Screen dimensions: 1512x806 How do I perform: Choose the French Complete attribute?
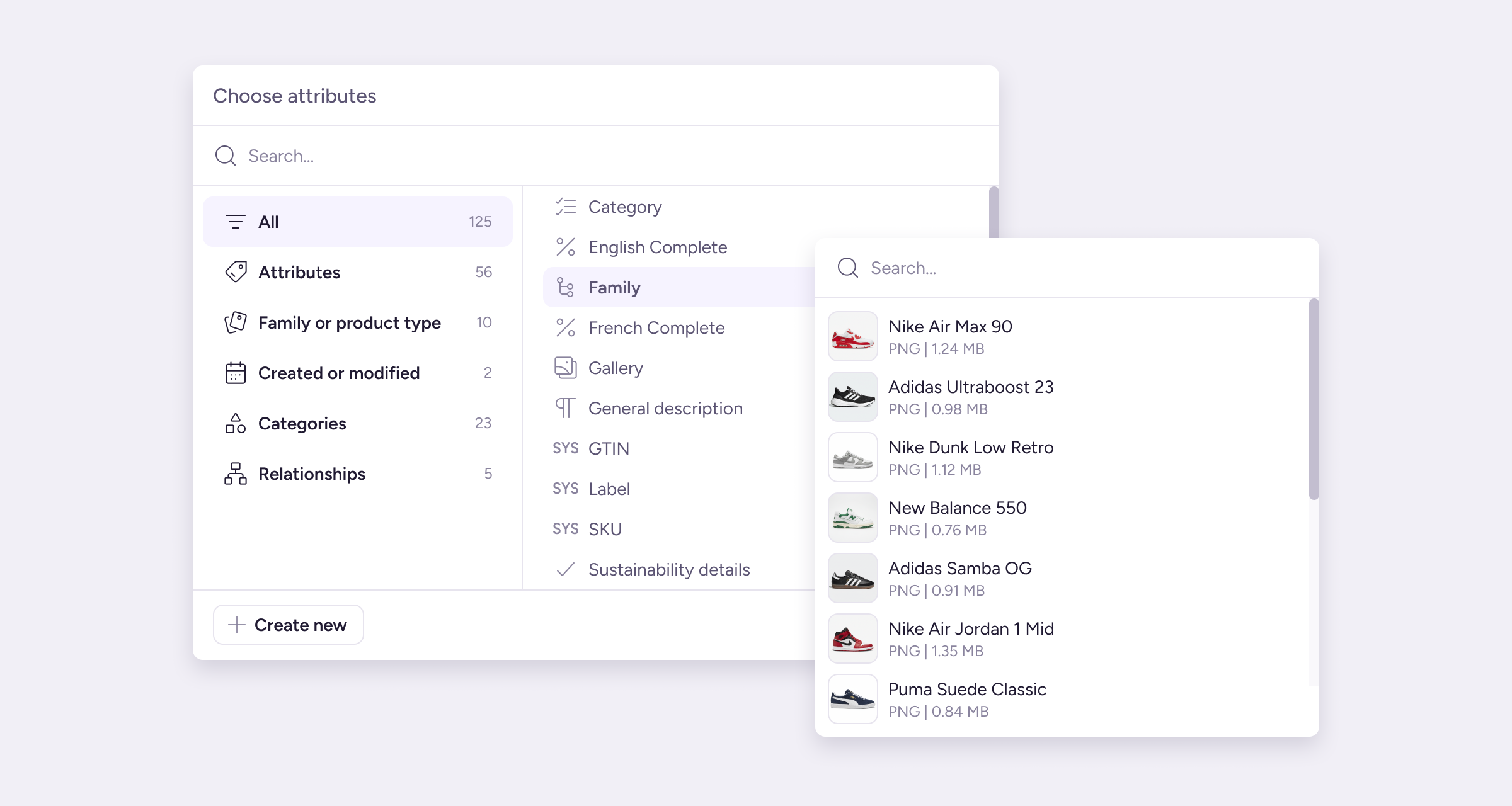[x=679, y=327]
